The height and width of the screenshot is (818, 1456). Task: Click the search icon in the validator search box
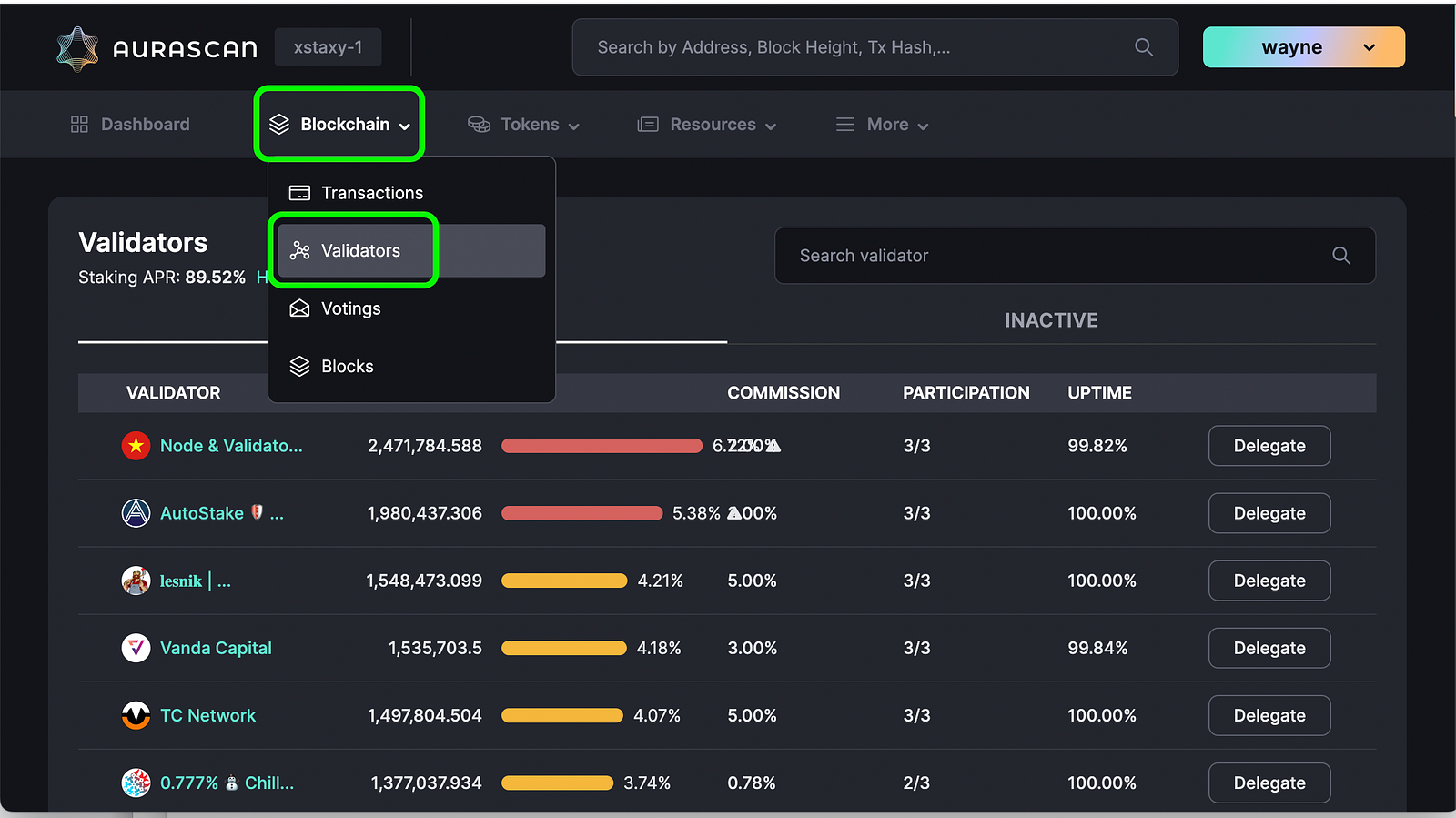pos(1340,256)
